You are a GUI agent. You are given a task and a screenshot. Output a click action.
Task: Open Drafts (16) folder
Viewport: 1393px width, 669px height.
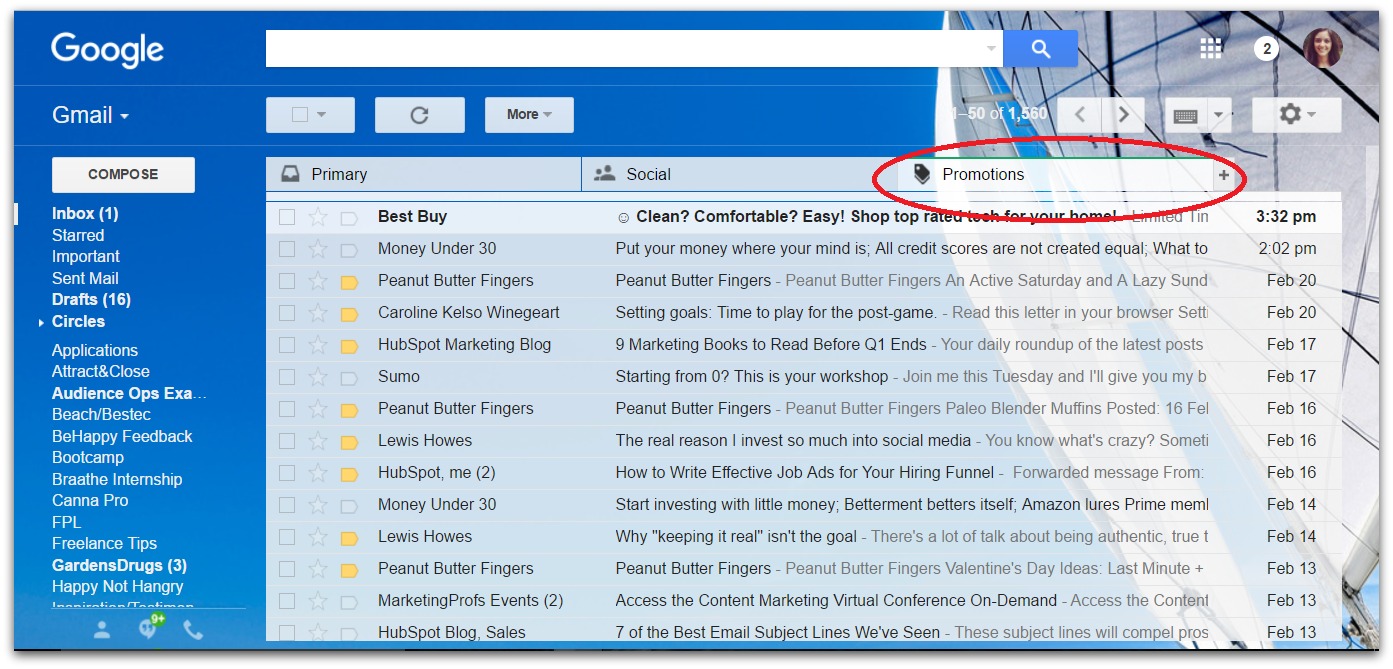pos(91,300)
